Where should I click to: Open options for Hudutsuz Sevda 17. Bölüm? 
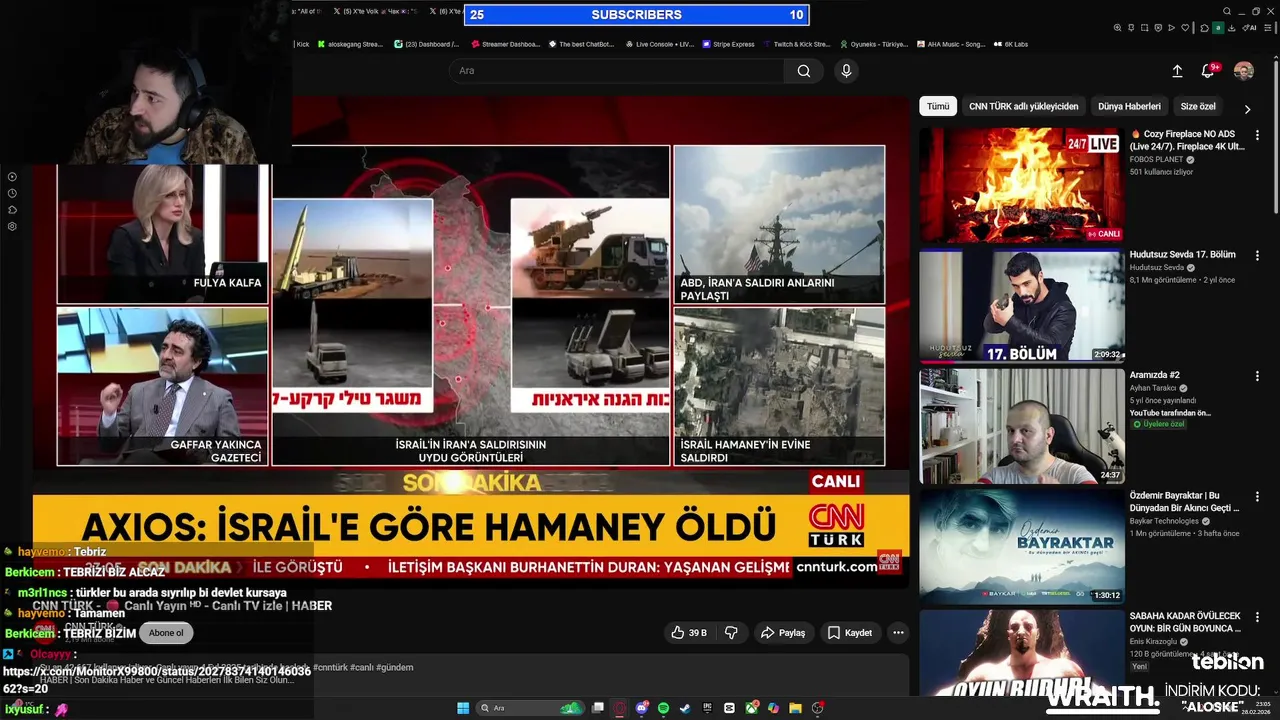(1257, 256)
